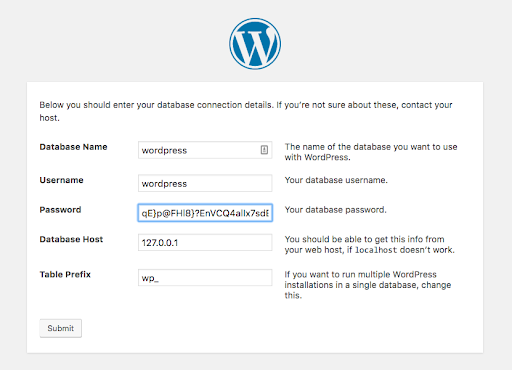Image resolution: width=512 pixels, height=370 pixels.
Task: Click into the Password input field
Action: (205, 213)
